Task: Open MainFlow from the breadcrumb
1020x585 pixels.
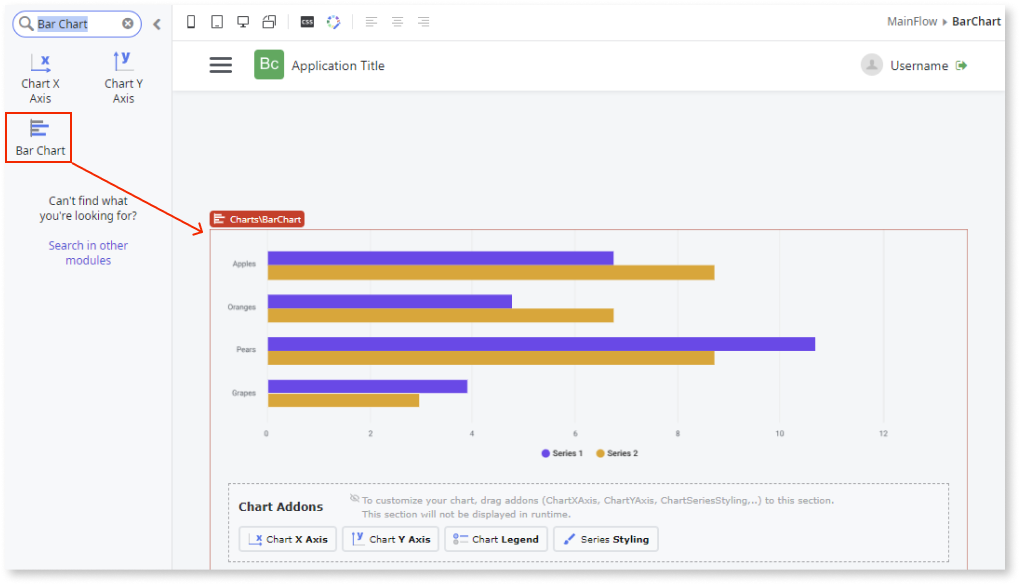Action: (x=911, y=20)
